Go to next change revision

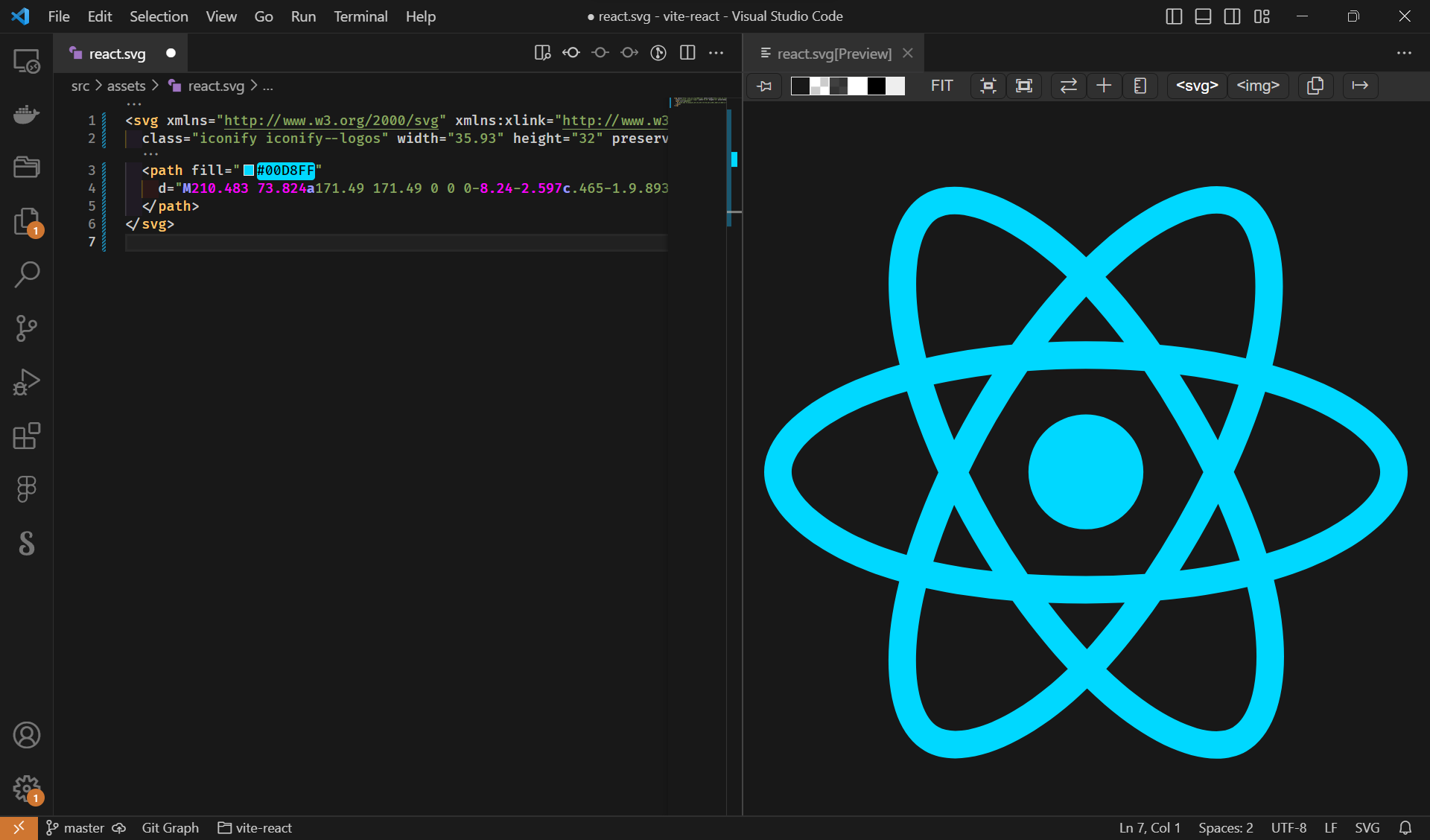click(629, 53)
